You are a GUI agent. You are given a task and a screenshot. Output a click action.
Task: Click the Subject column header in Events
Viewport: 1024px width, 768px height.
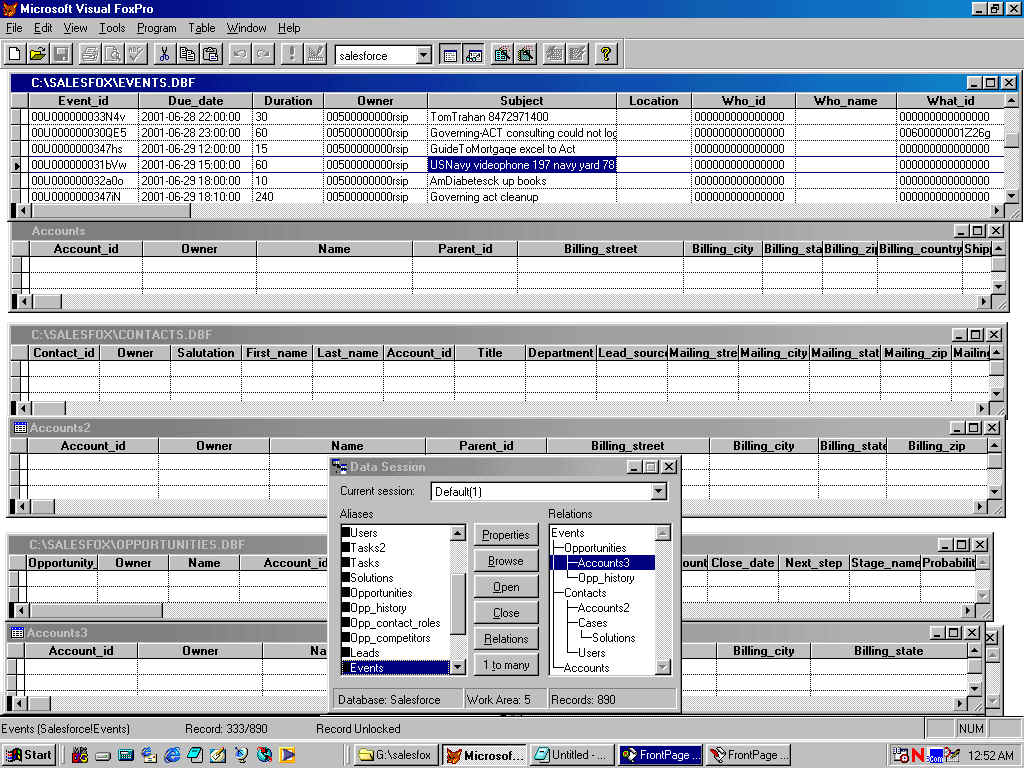pyautogui.click(x=522, y=101)
